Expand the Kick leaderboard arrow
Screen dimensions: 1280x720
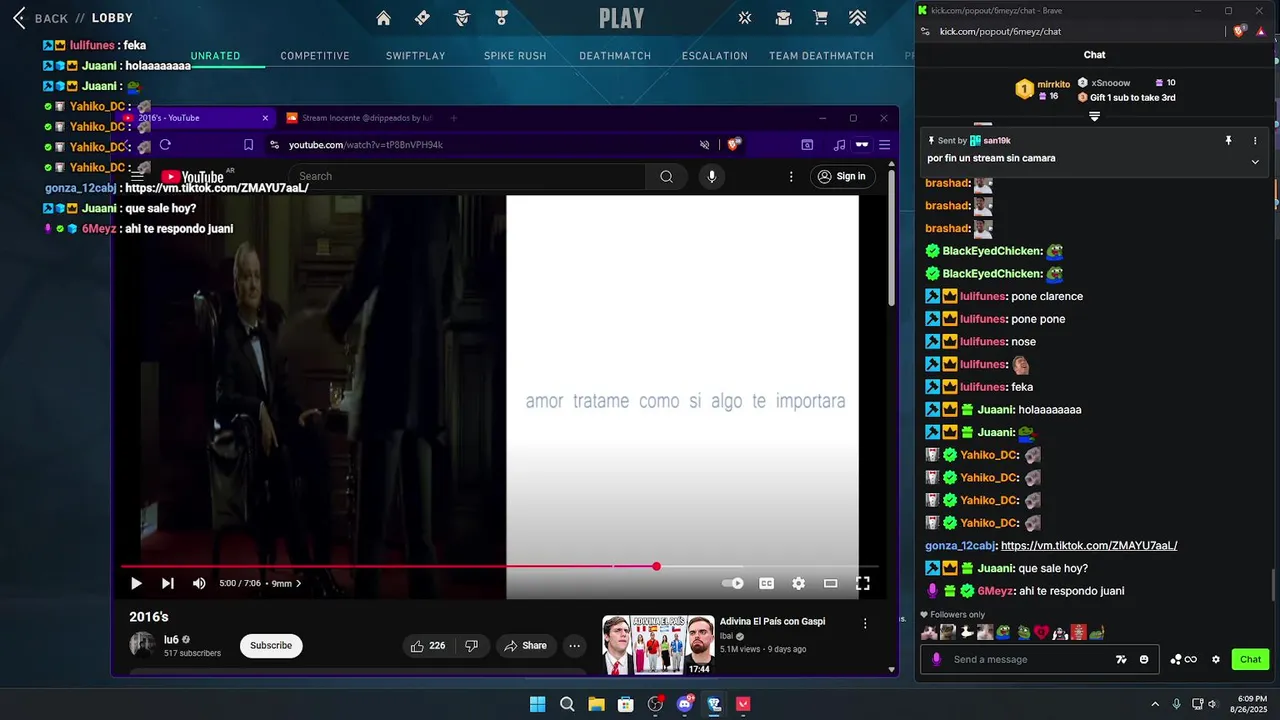point(1094,116)
